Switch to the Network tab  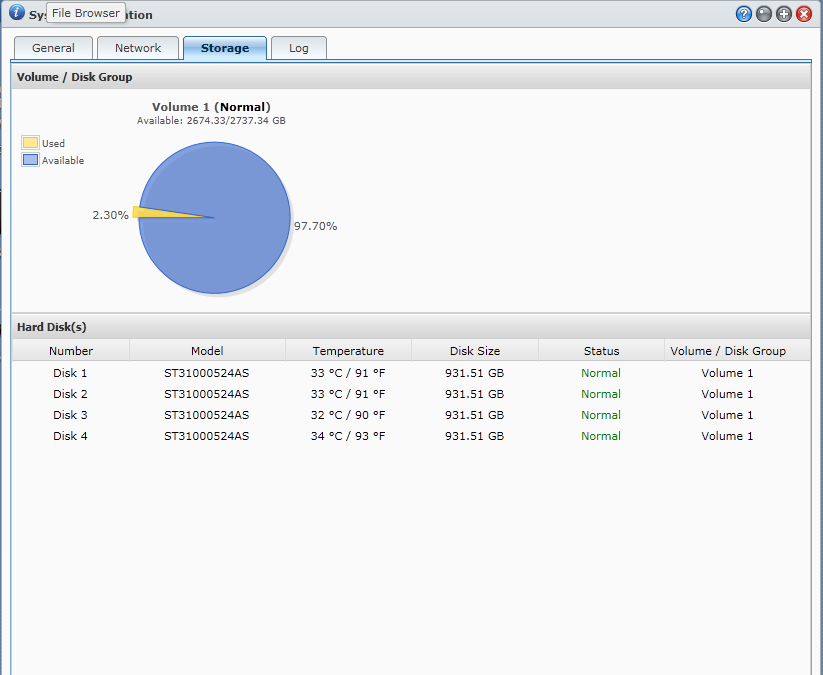click(x=138, y=48)
